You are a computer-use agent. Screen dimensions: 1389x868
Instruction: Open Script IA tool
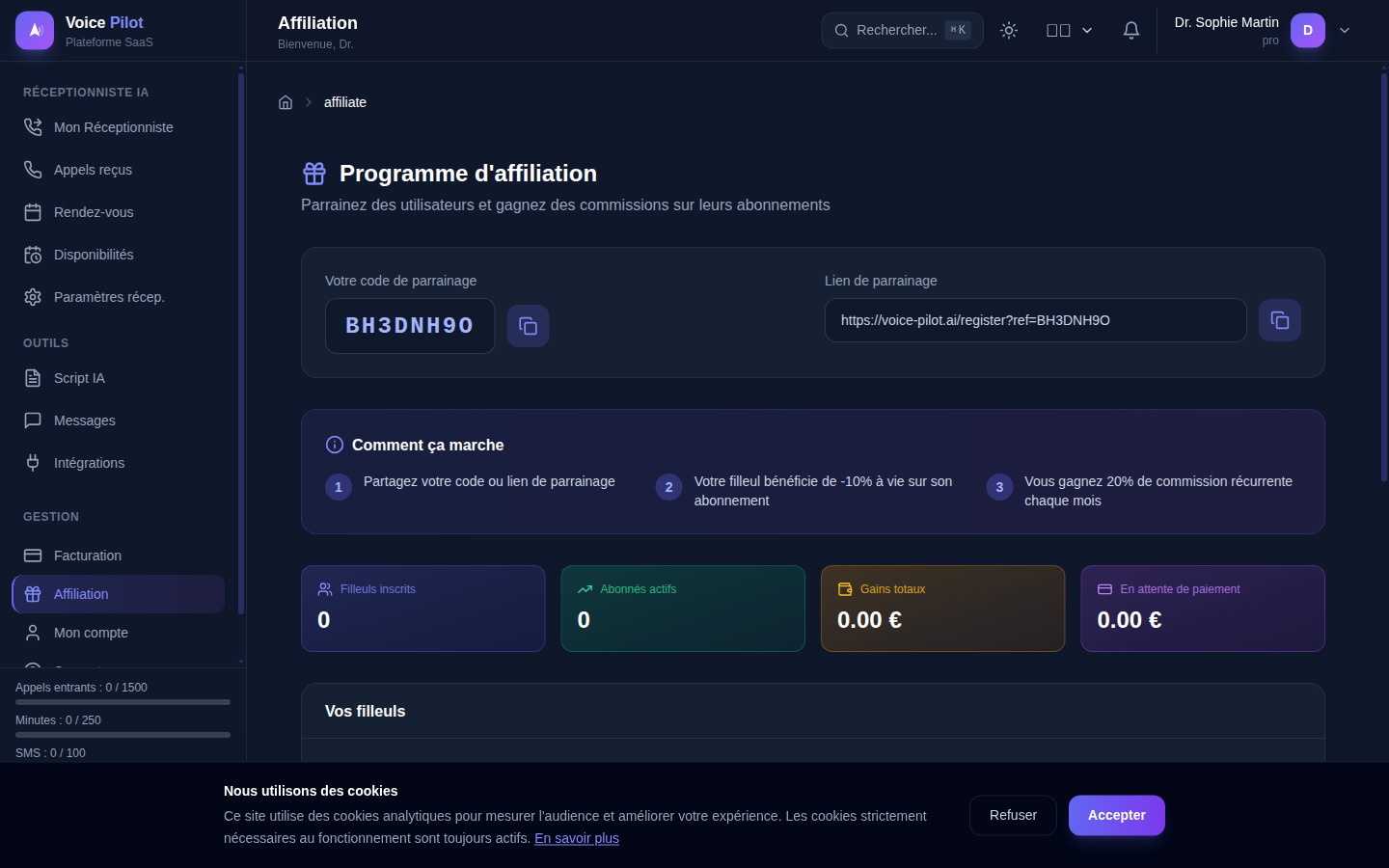pyautogui.click(x=118, y=378)
